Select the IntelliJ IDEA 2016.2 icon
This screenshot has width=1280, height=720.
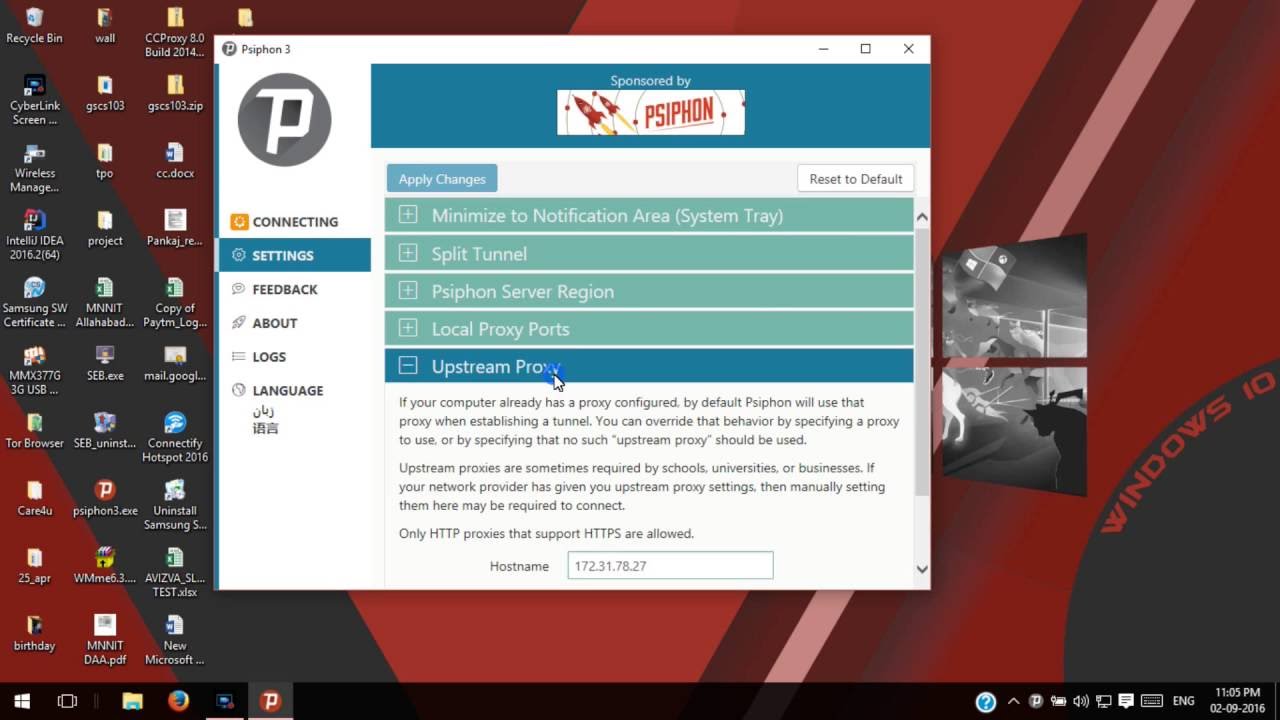[x=34, y=234]
